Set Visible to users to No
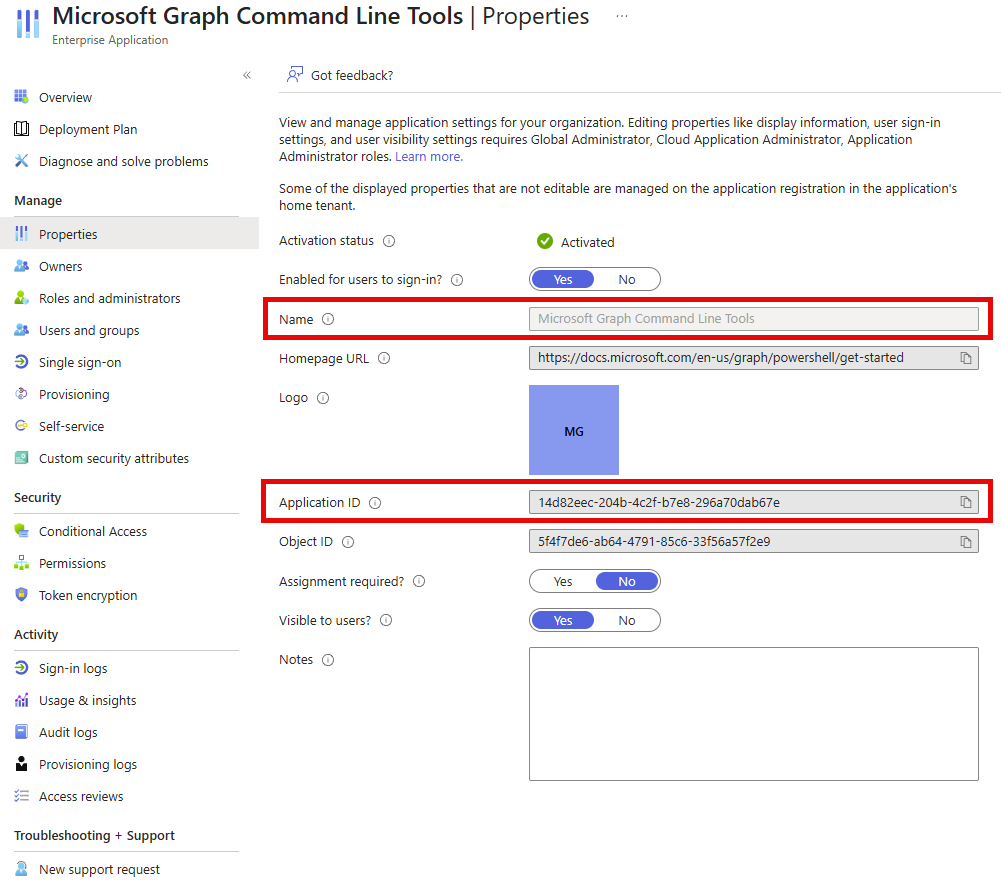1001x890 pixels. (627, 621)
